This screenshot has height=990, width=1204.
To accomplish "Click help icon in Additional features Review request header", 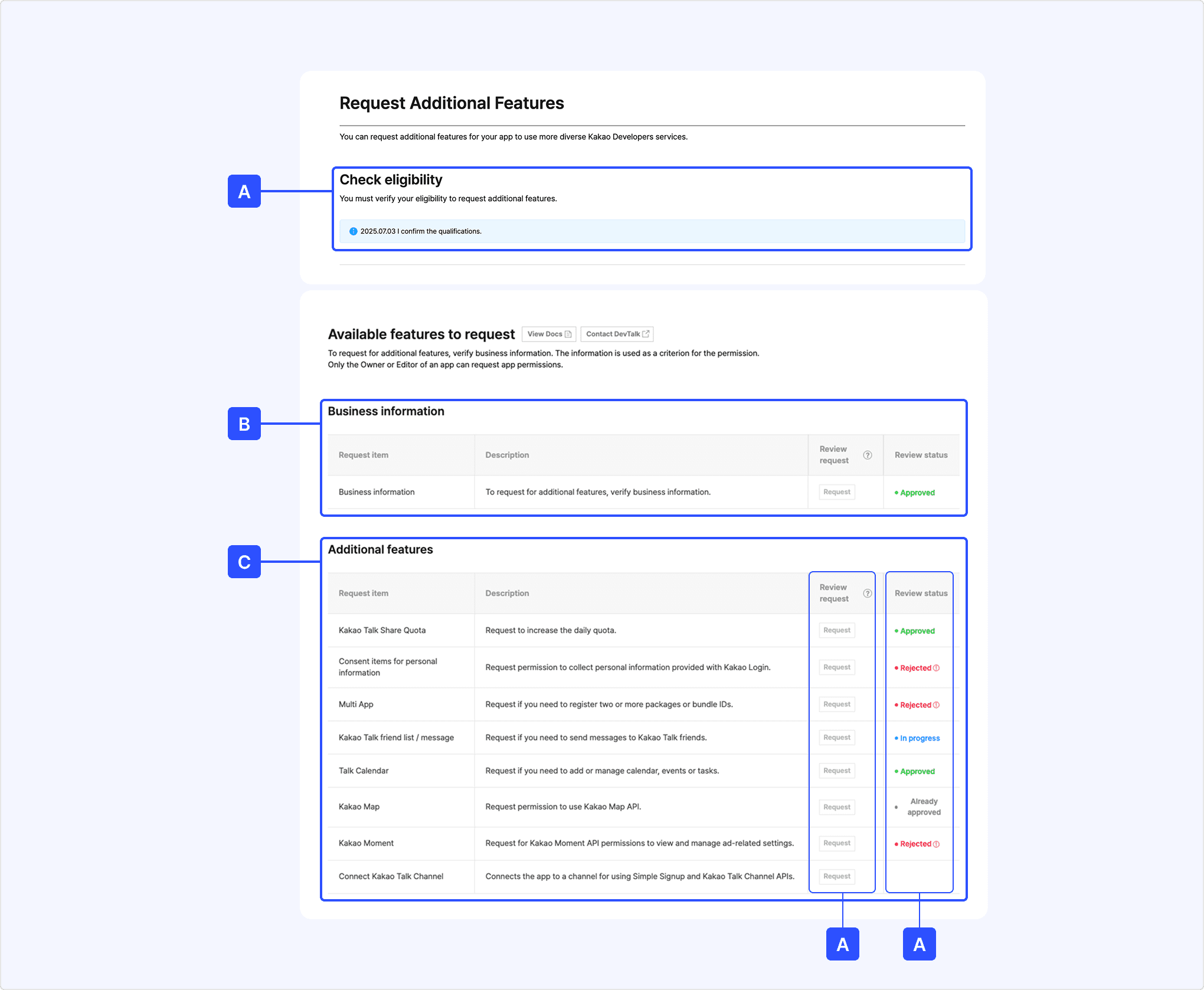I will pos(867,593).
